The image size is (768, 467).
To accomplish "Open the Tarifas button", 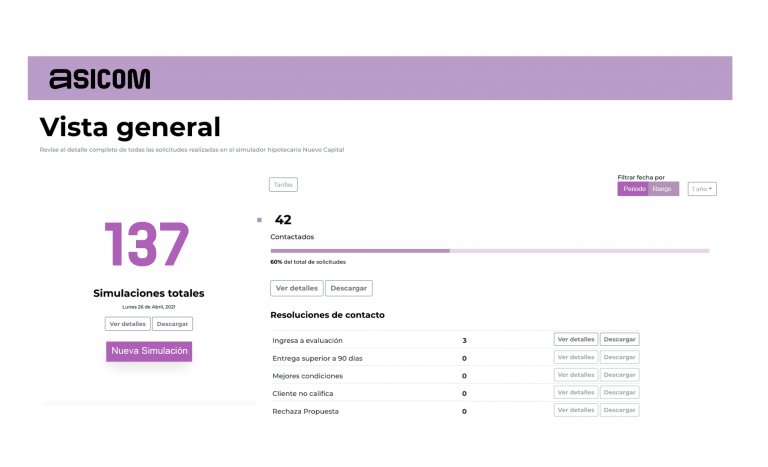I will tap(284, 184).
